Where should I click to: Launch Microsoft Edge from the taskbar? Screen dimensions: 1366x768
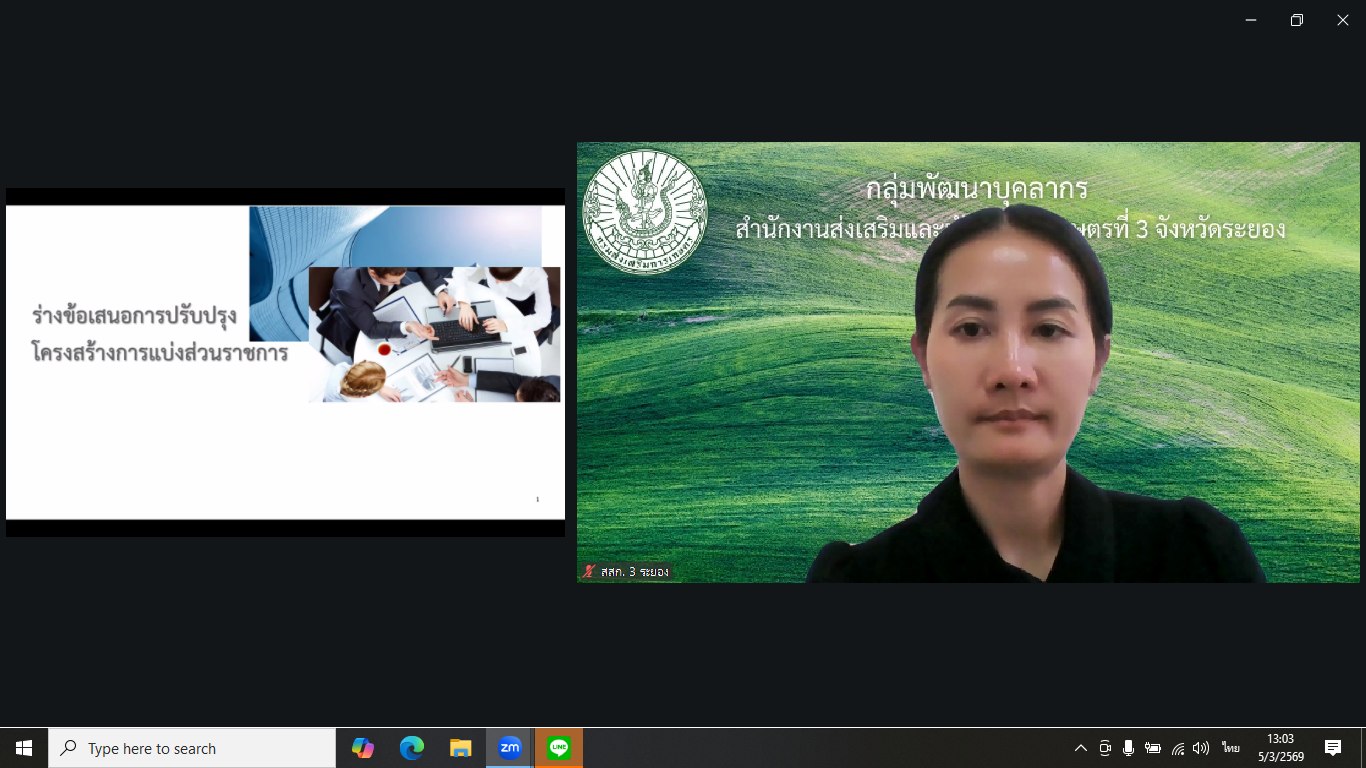(x=411, y=748)
